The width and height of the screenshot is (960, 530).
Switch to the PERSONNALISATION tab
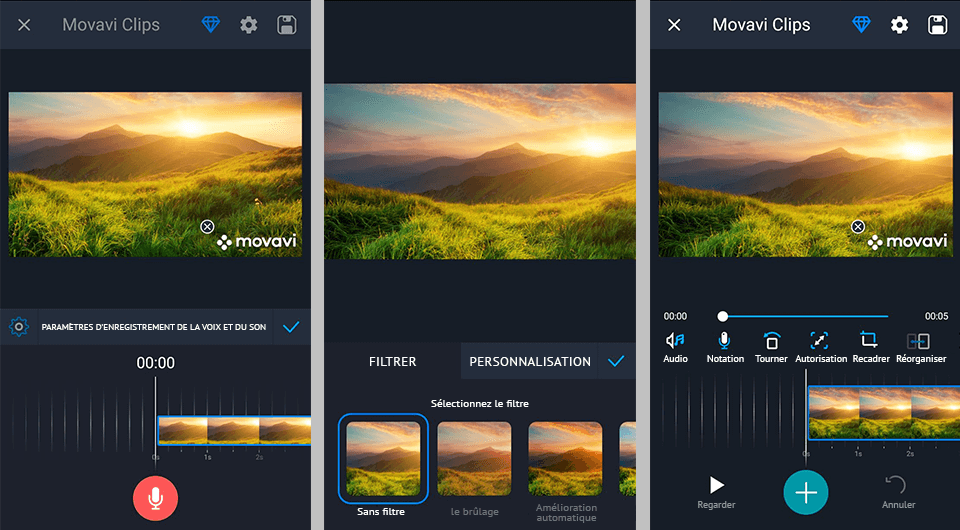point(529,361)
